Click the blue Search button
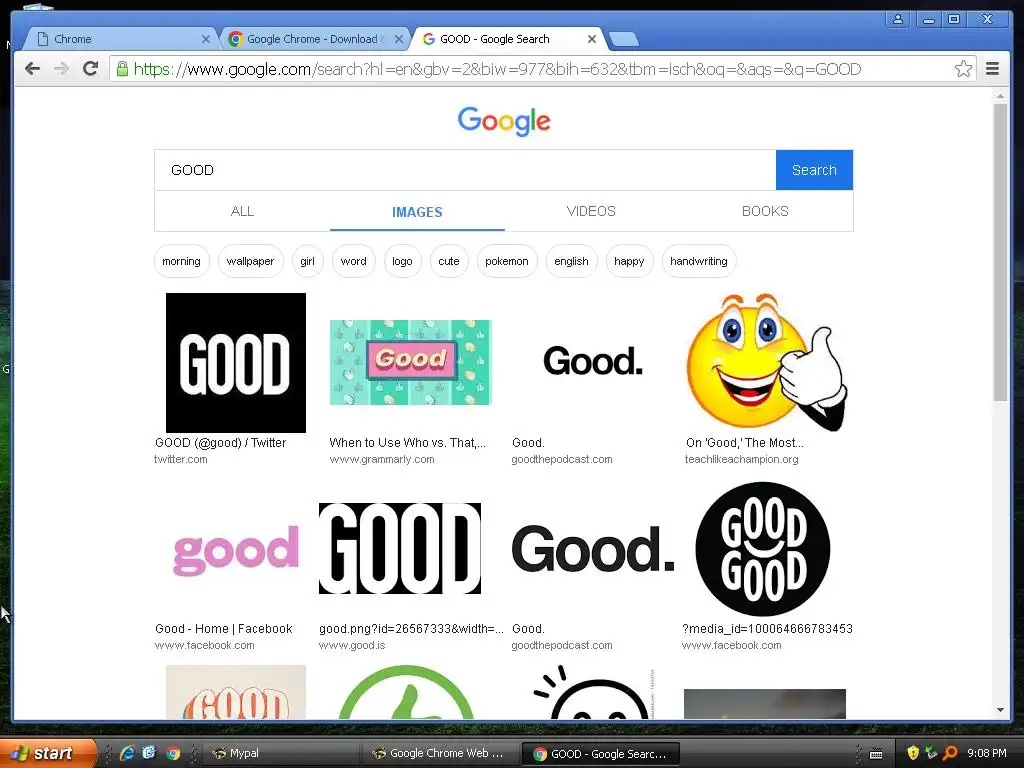Image resolution: width=1024 pixels, height=768 pixels. click(814, 170)
